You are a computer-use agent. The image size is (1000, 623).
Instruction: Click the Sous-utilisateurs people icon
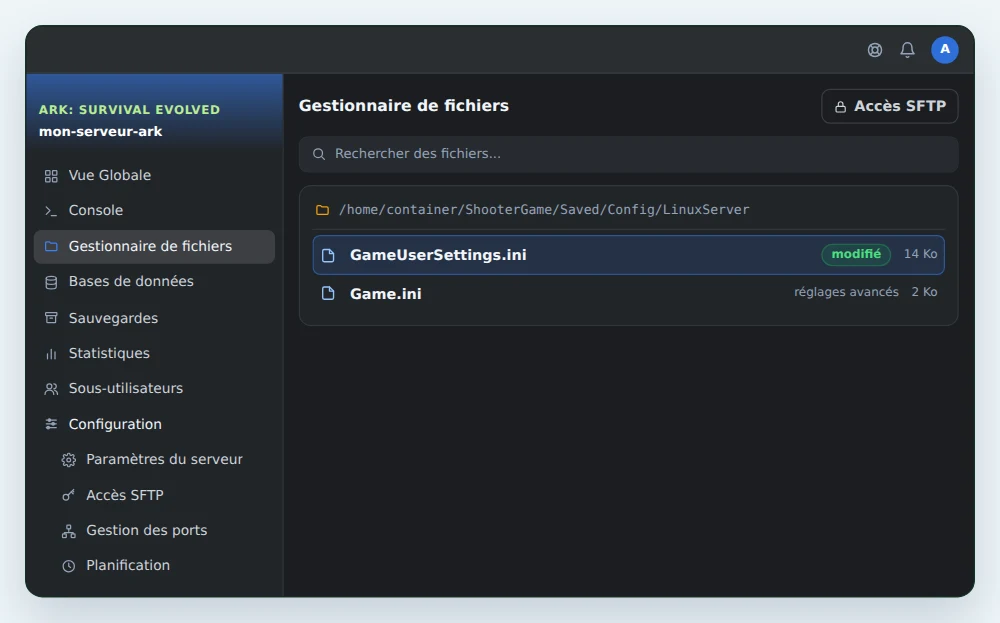tap(51, 389)
